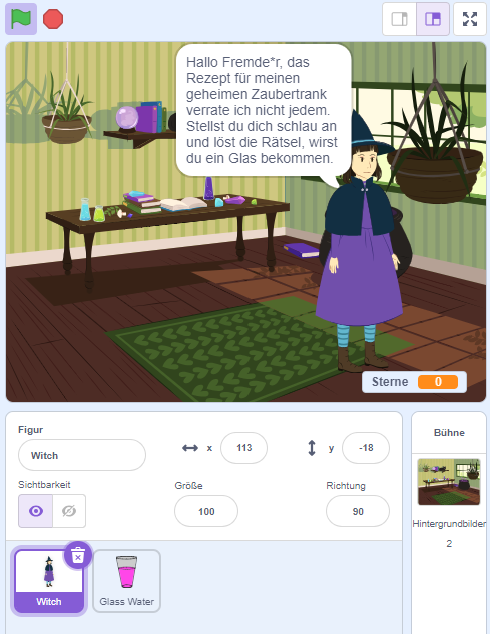
Task: Switch to large stage layout
Action: [433, 19]
